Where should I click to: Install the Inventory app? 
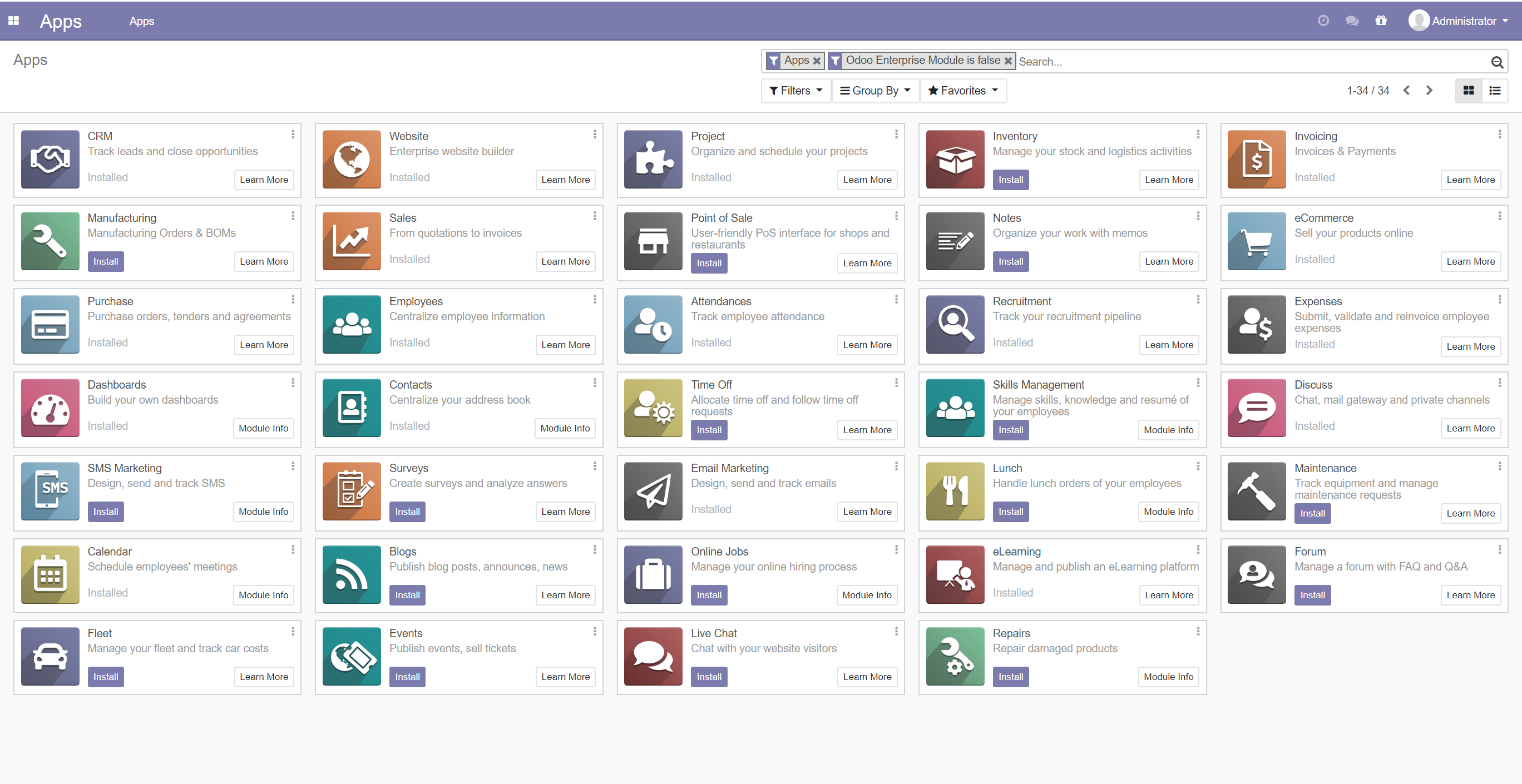[1010, 180]
